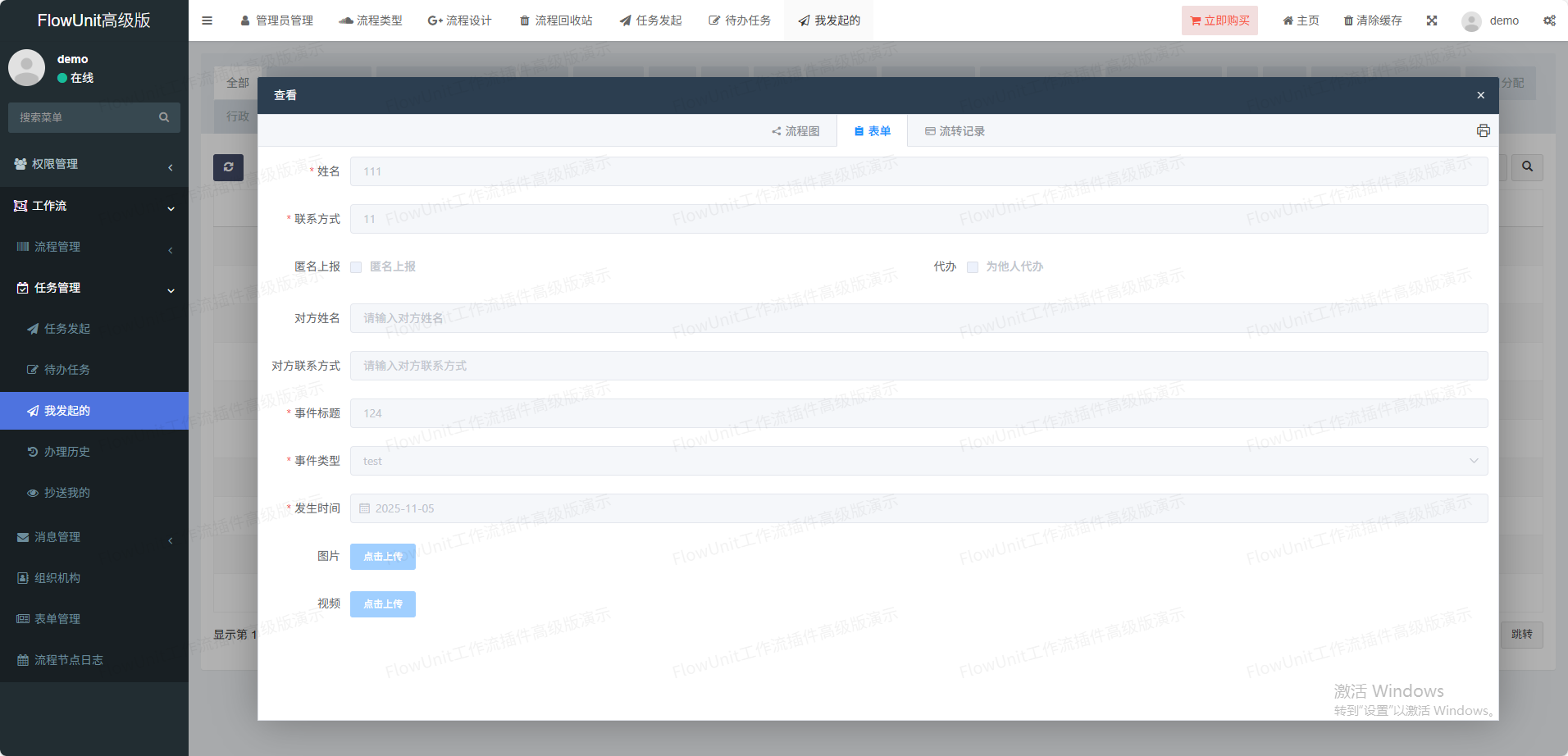Enable the 为他人代办 checkbox
This screenshot has height=756, width=1568.
tap(973, 267)
